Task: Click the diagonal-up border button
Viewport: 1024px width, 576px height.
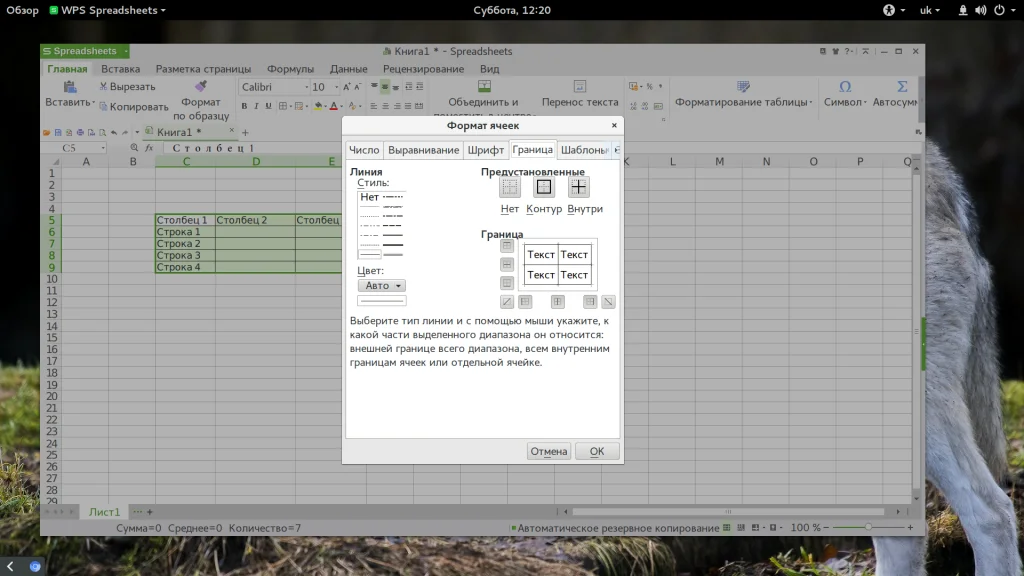Action: coord(507,301)
